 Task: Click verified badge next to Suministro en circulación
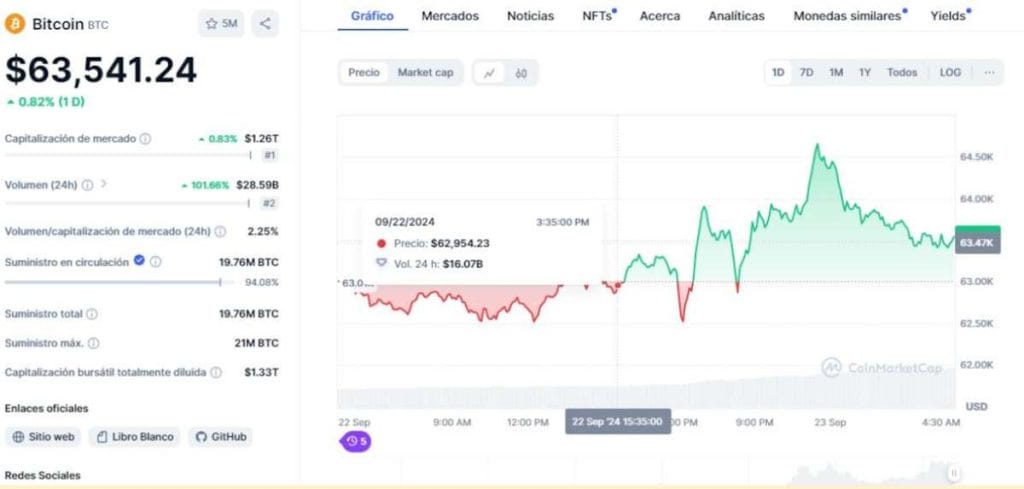click(139, 260)
